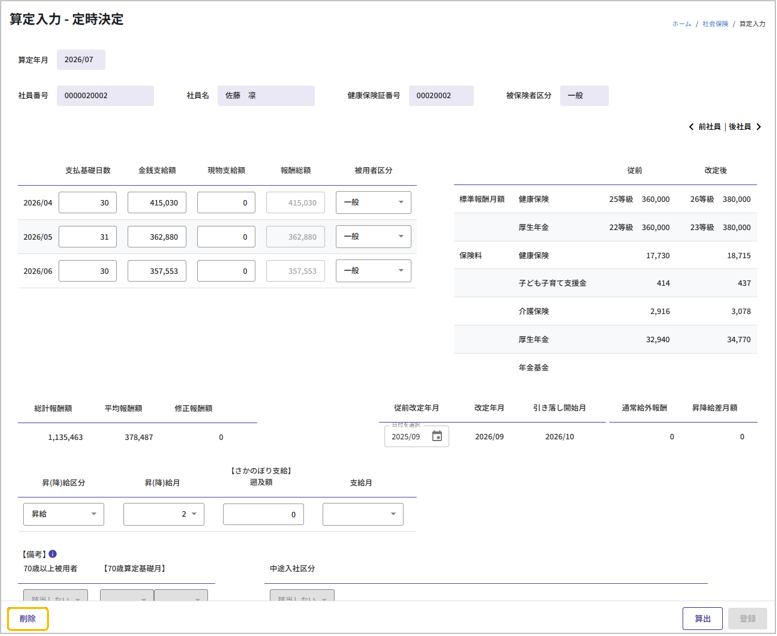Click the 社会保険 breadcrumb link
The width and height of the screenshot is (777, 636).
[715, 23]
